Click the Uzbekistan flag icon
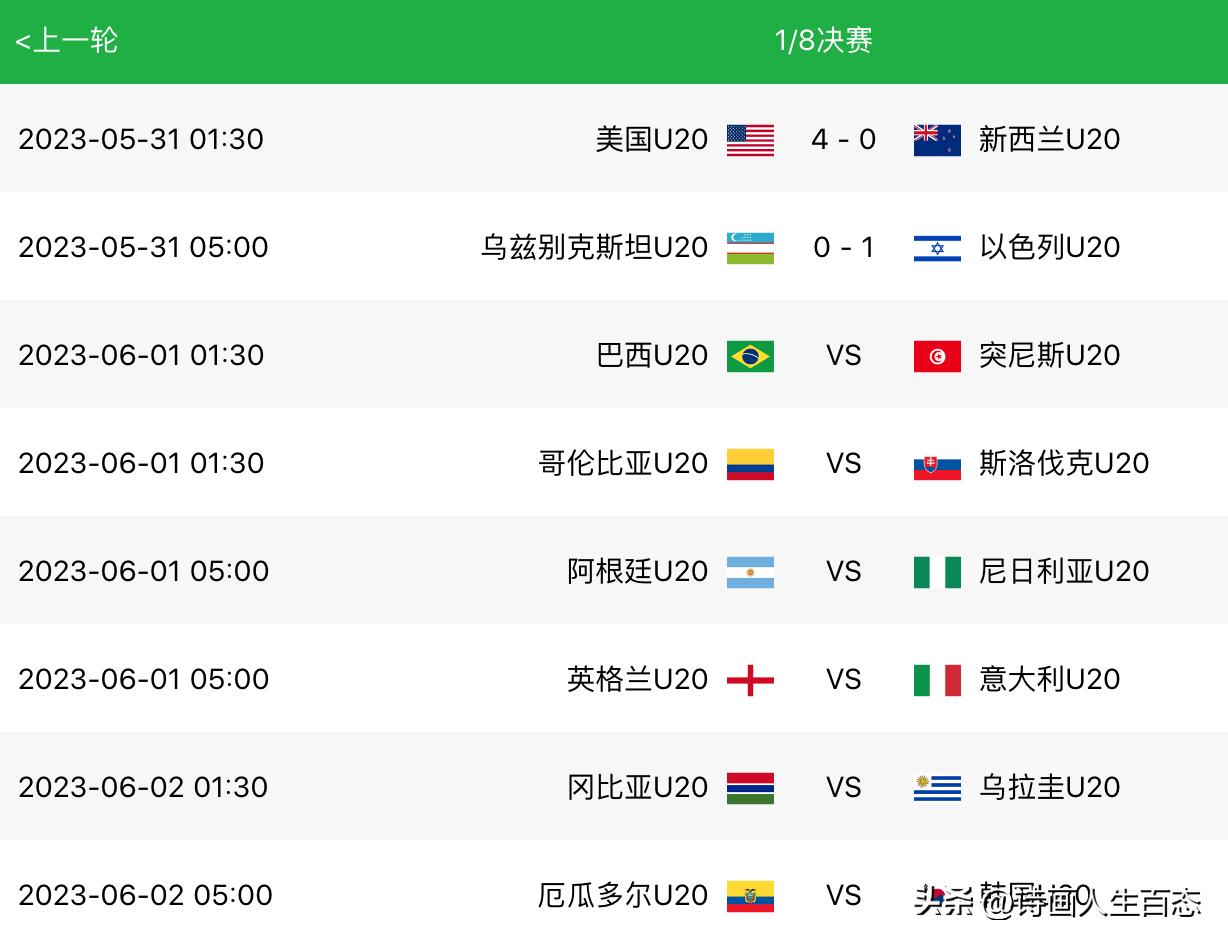Screen dimensions: 1228x944 750,248
